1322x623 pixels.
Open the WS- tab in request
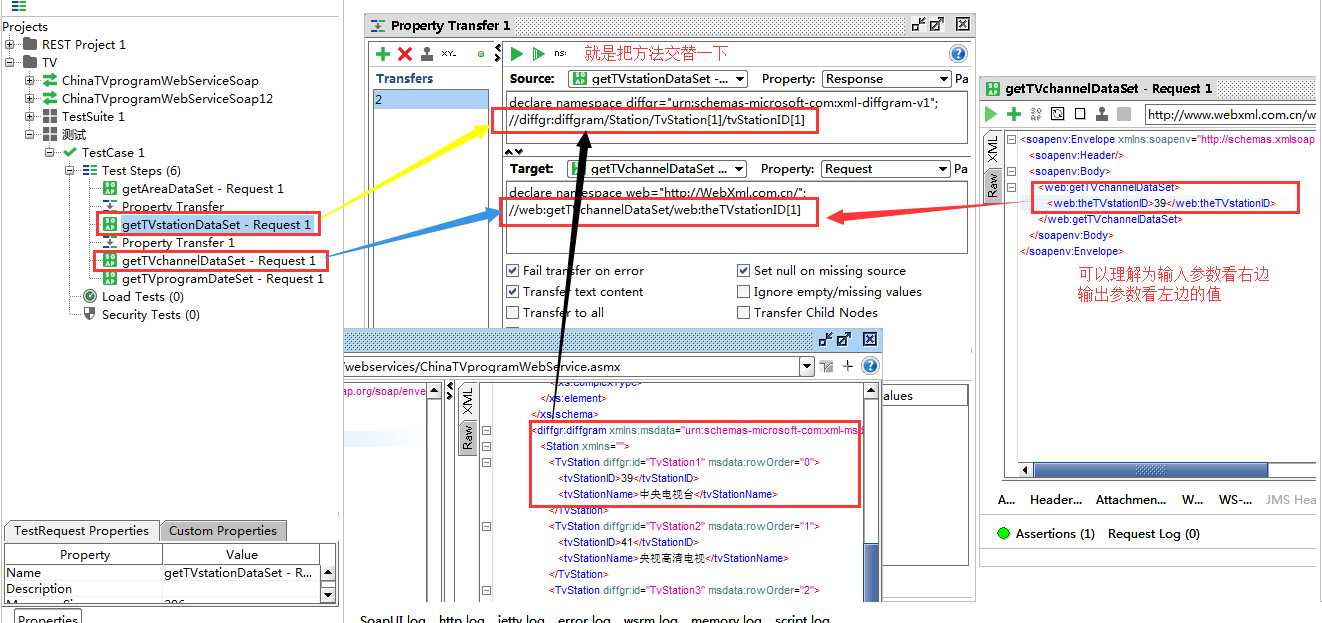(x=1236, y=500)
